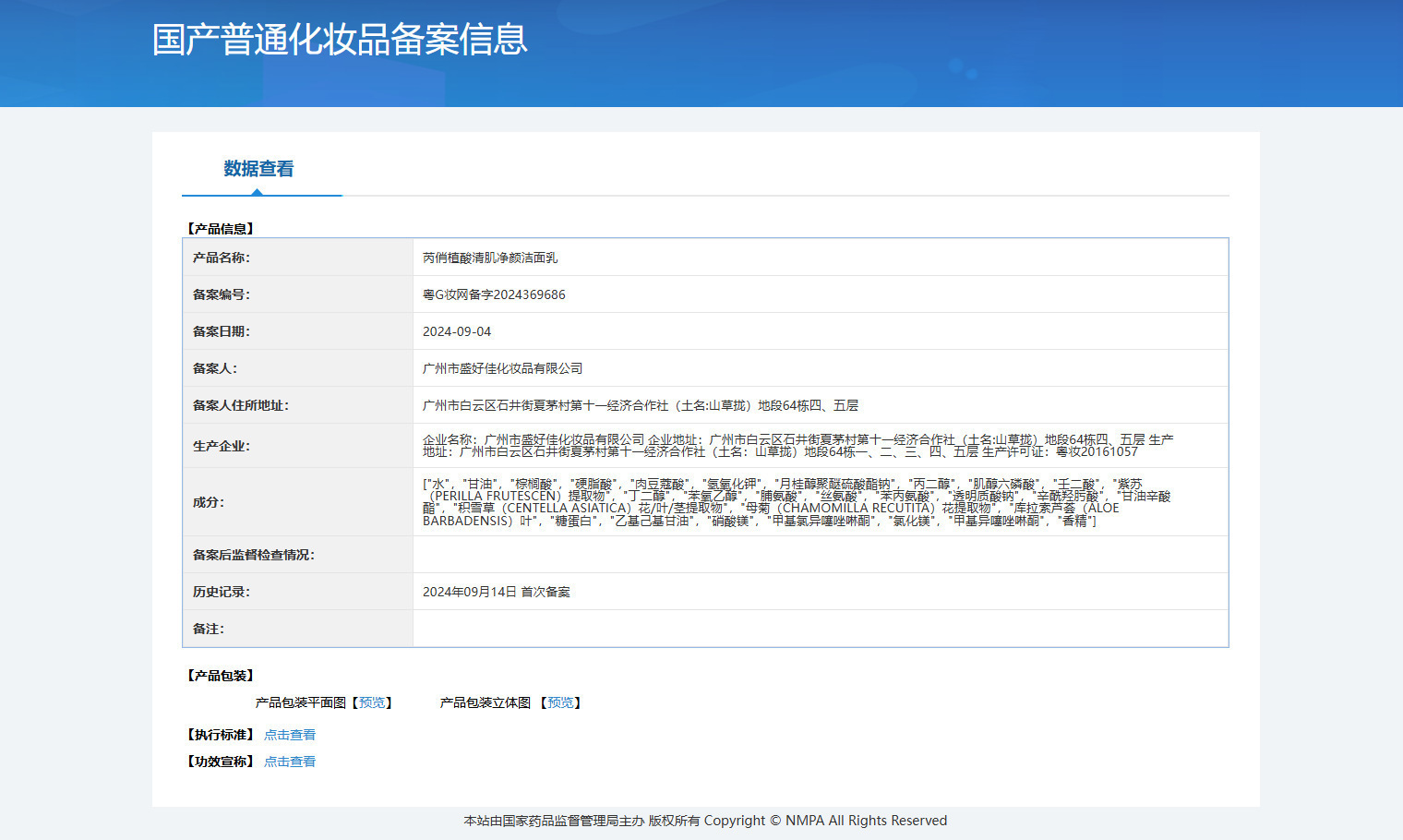Click the 生产企业 details text
Image resolution: width=1403 pixels, height=840 pixels.
[797, 446]
